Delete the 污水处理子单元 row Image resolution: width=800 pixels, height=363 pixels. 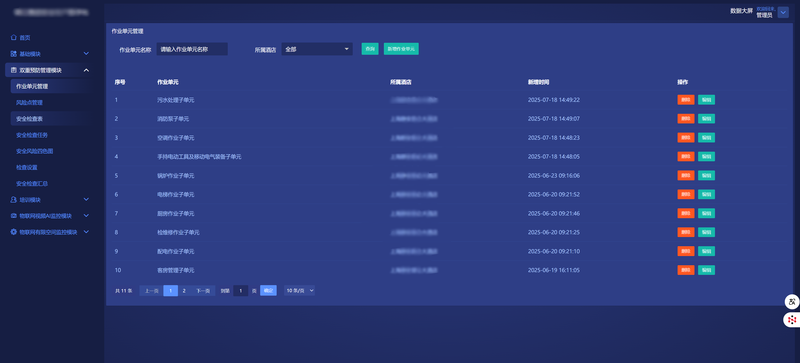(x=686, y=100)
